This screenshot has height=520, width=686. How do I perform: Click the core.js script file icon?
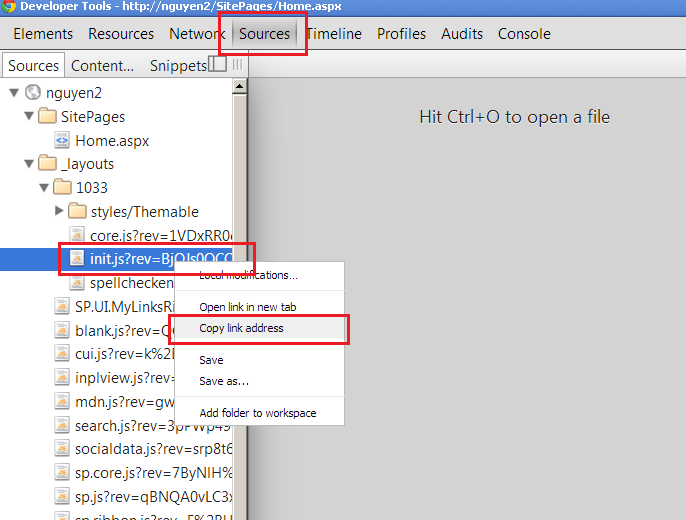[x=76, y=236]
